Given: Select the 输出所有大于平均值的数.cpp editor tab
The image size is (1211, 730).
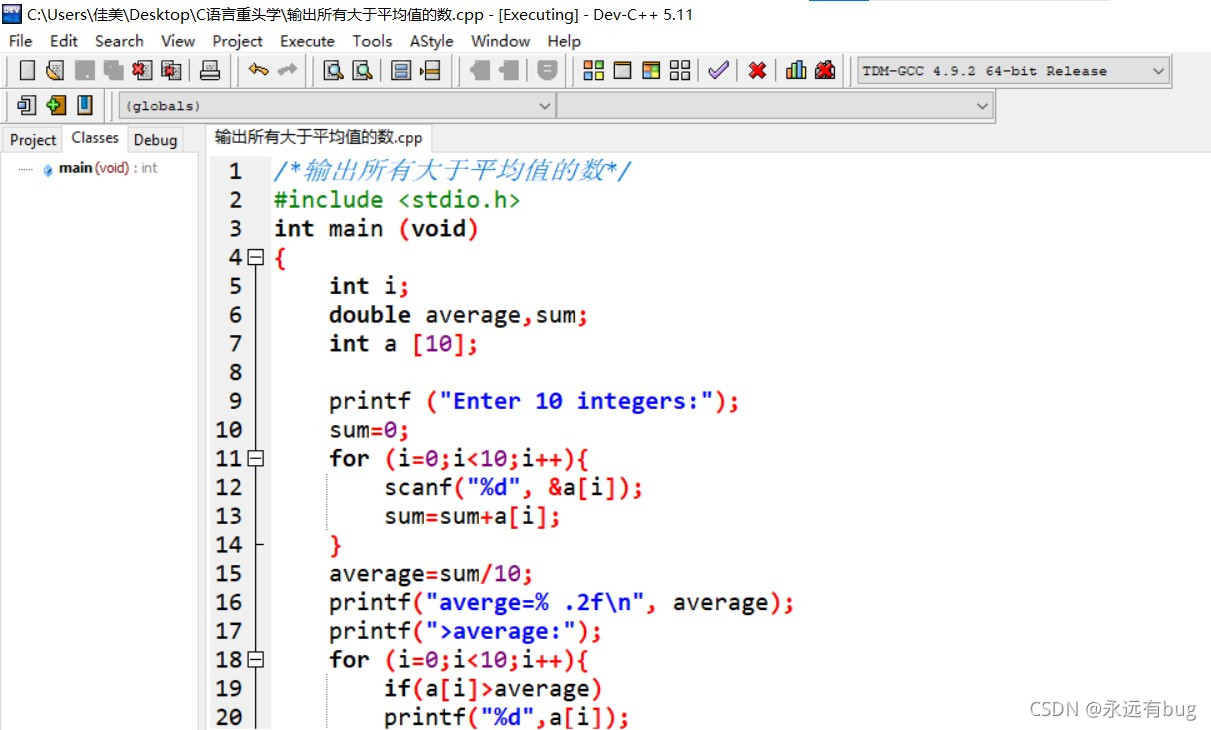Looking at the screenshot, I should 319,137.
